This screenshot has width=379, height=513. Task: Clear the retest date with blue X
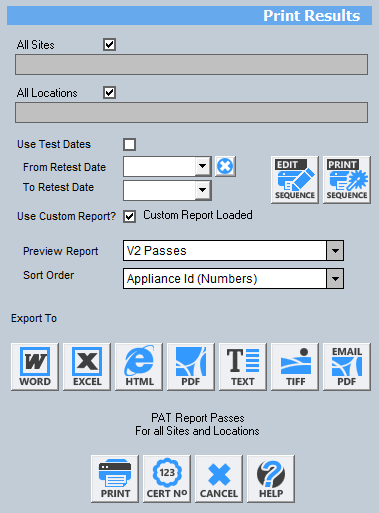[x=225, y=166]
